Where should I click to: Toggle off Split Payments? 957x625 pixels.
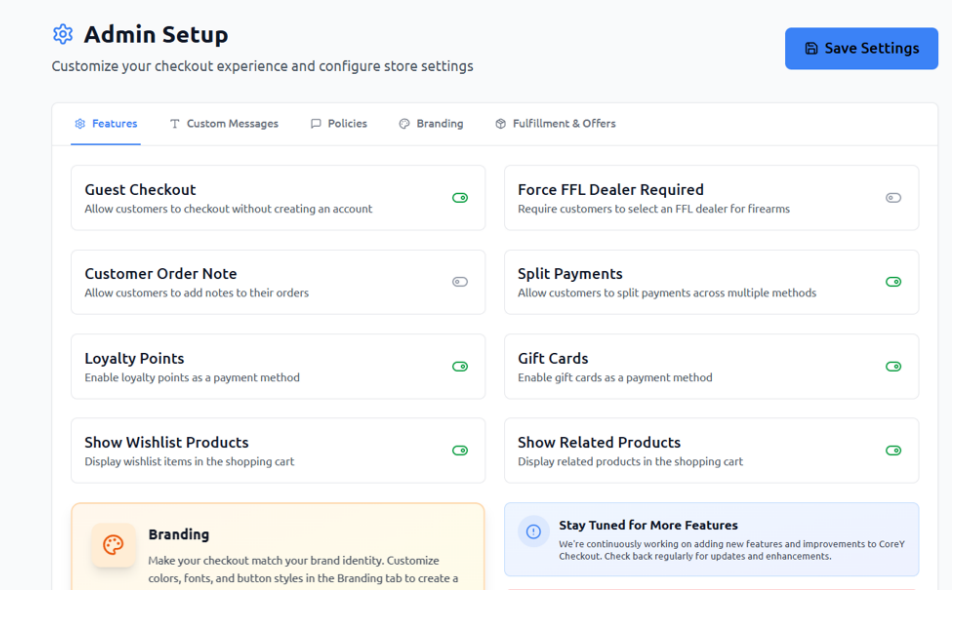tap(894, 282)
